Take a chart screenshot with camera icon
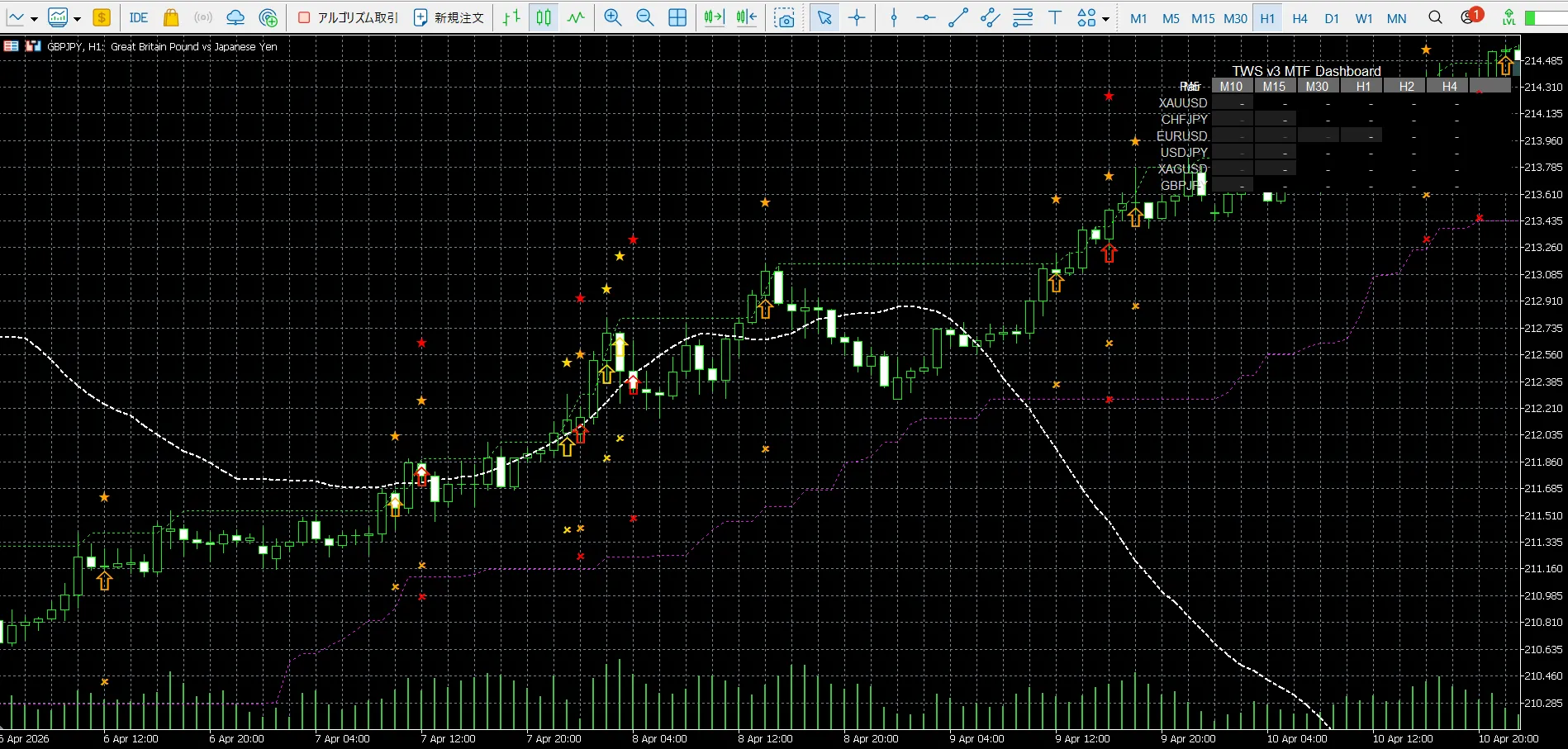The height and width of the screenshot is (749, 1568). (785, 17)
